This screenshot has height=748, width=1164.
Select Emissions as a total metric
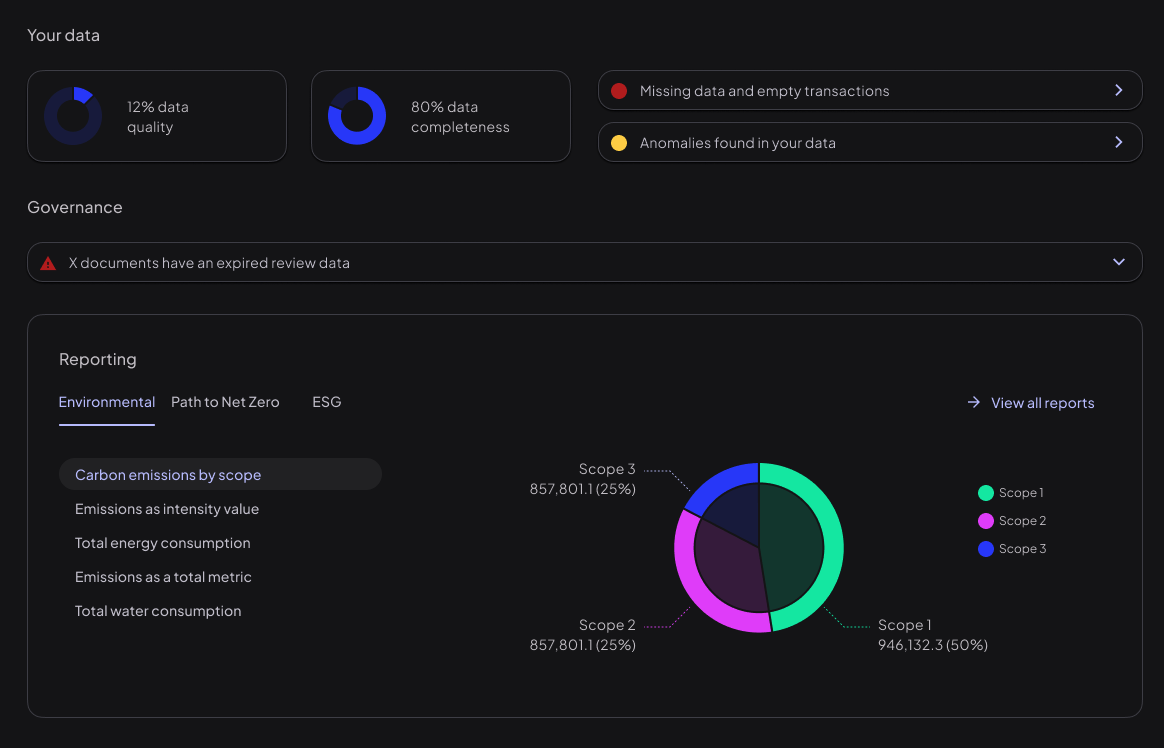point(163,577)
